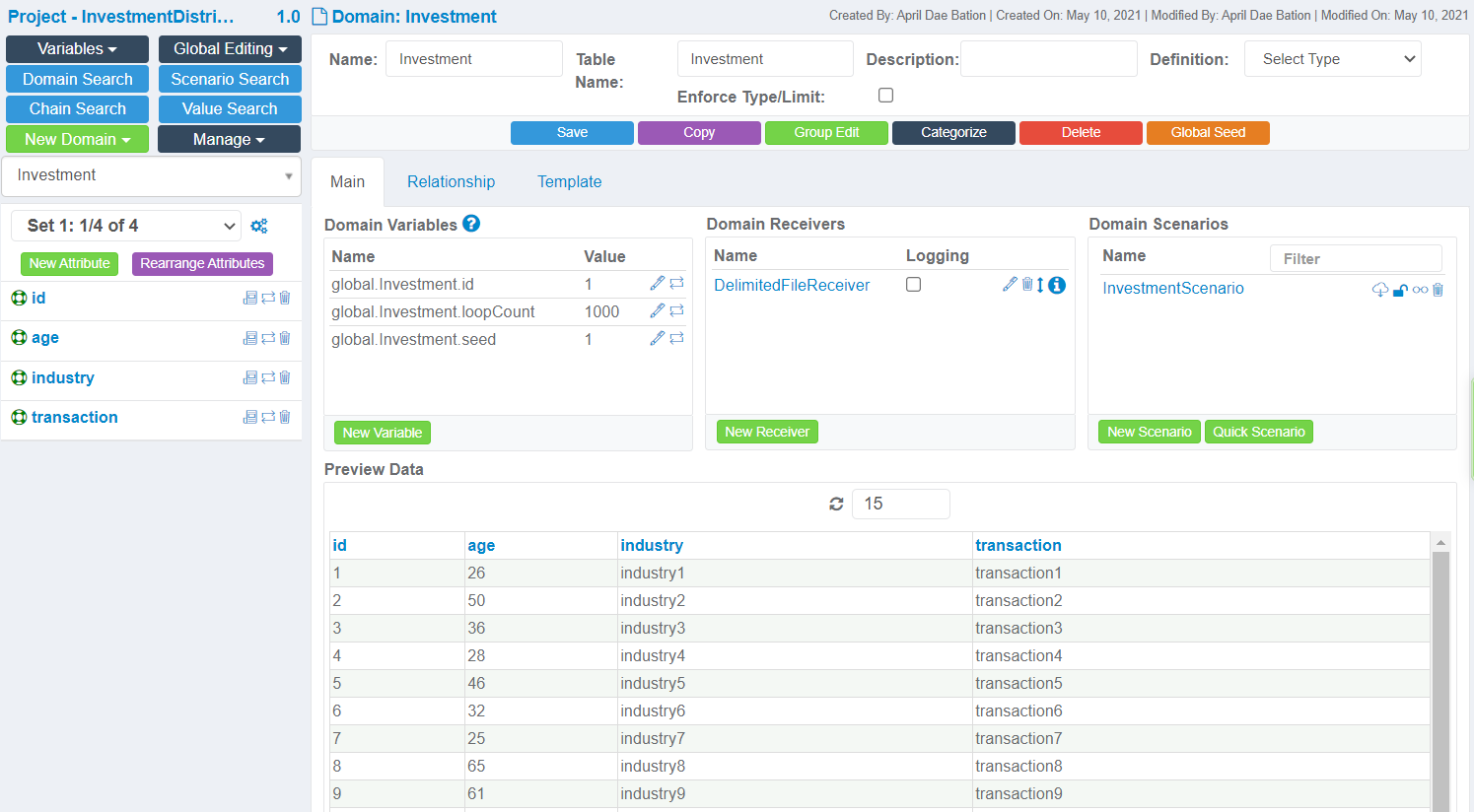
Task: Open the Variables dropdown menu
Action: click(77, 49)
